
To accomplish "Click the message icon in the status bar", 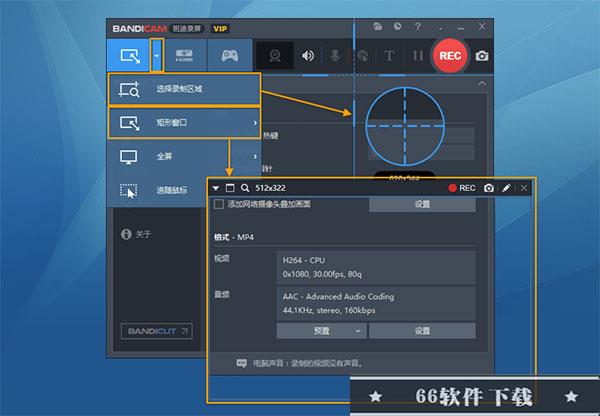I will 241,363.
